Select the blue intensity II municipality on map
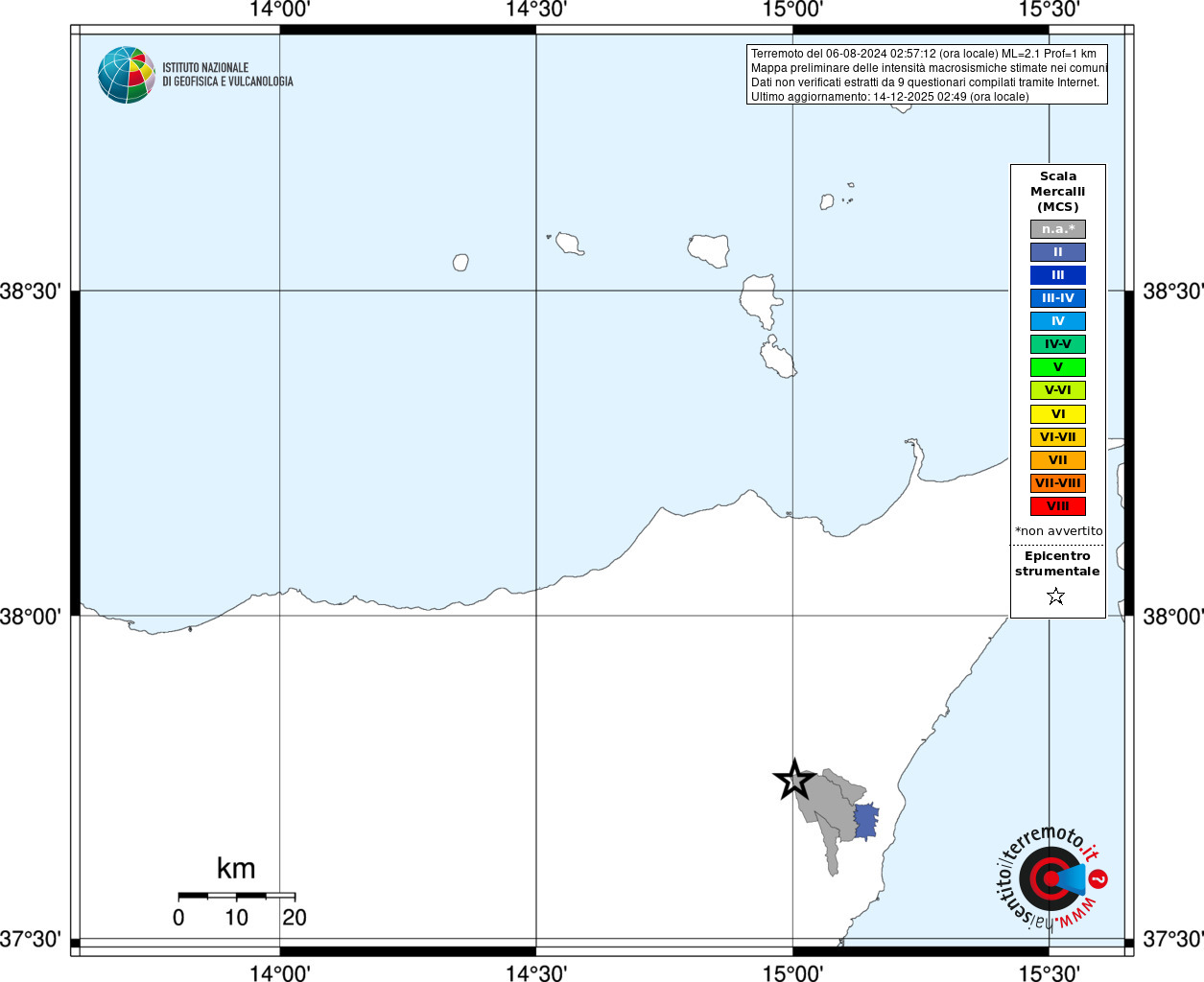The height and width of the screenshot is (982, 1204). (x=866, y=822)
